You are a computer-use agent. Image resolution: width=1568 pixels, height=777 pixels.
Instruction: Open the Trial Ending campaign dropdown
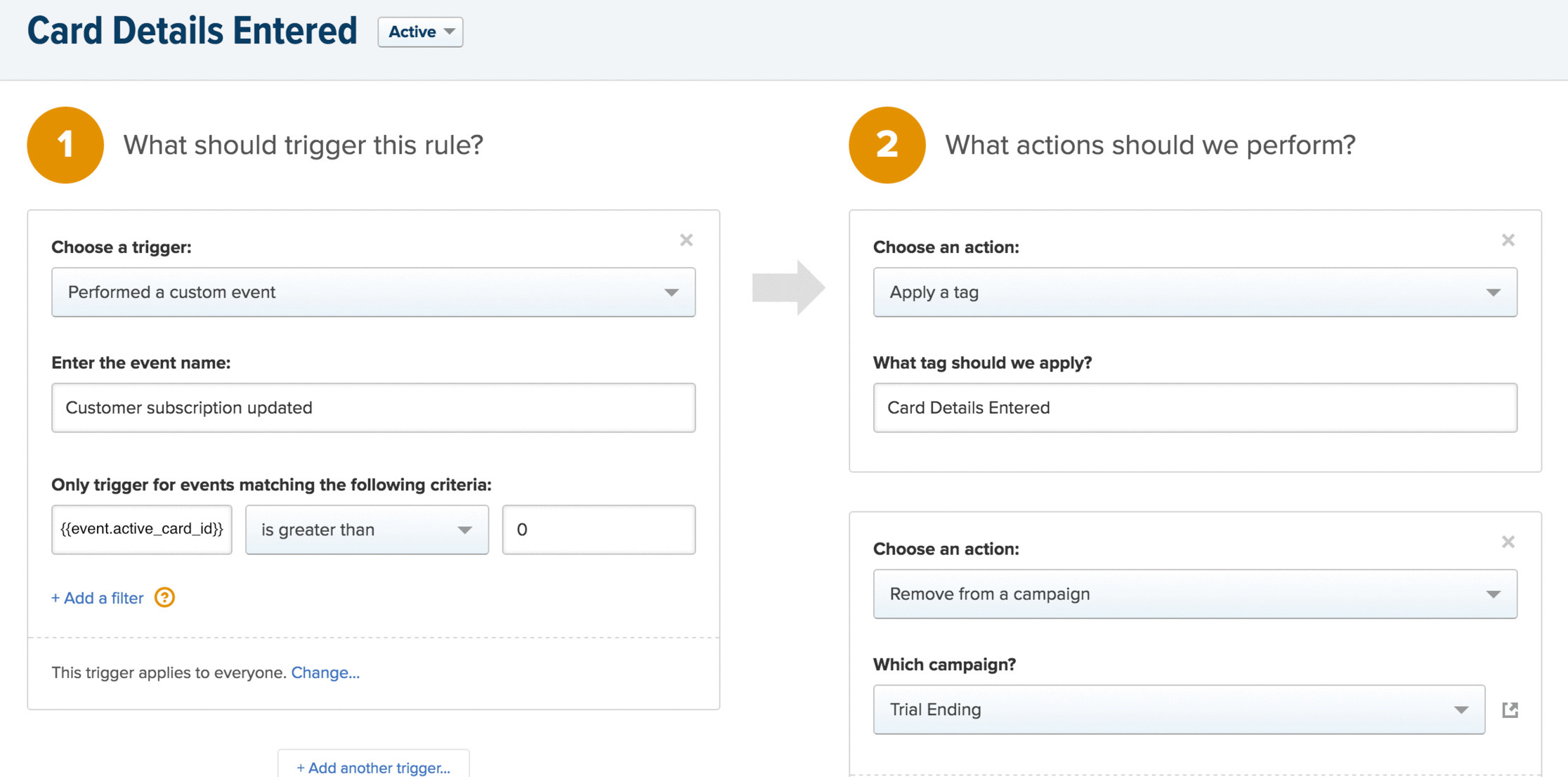click(1179, 710)
